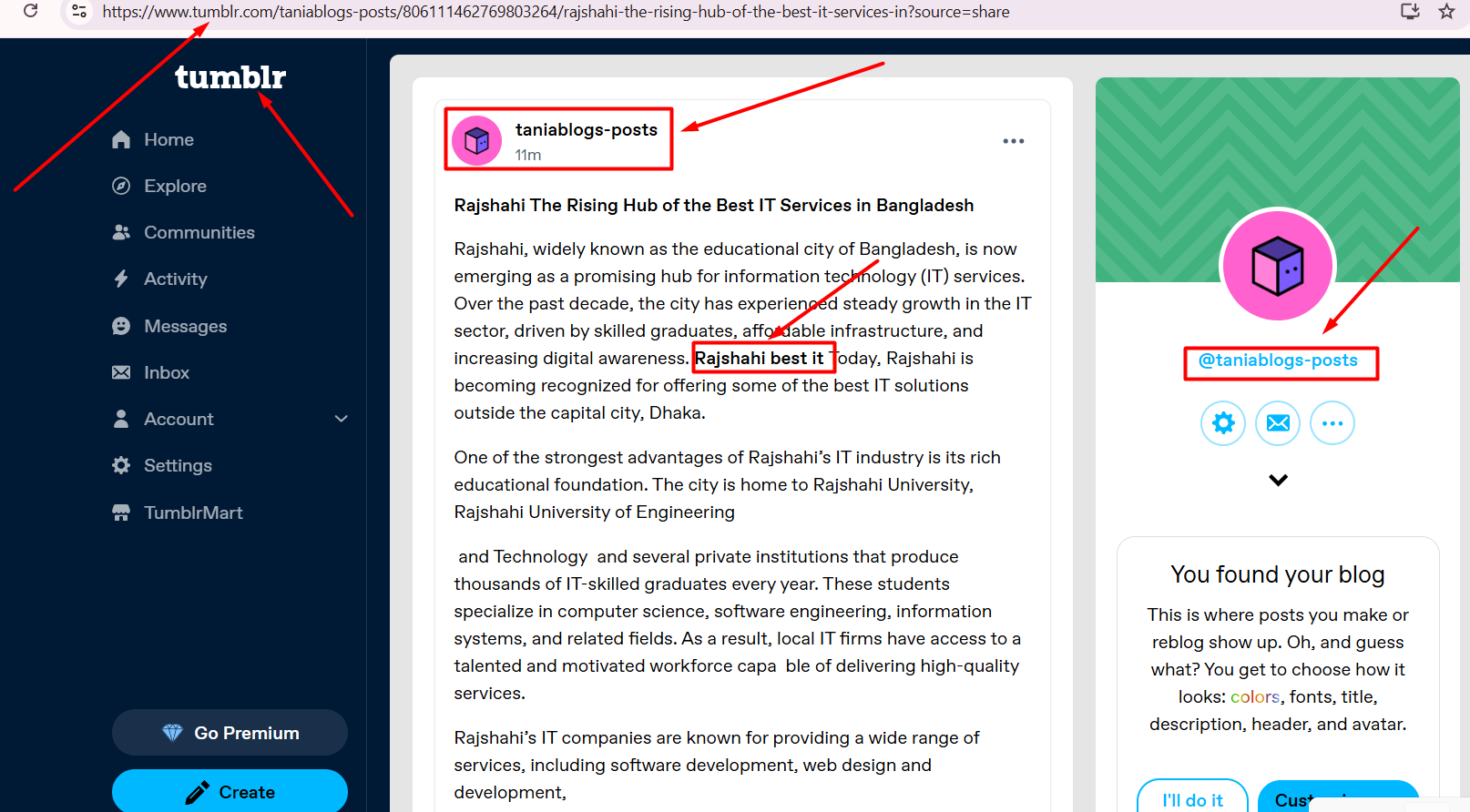
Task: Click the diamond icon on Go Premium
Action: tap(172, 733)
